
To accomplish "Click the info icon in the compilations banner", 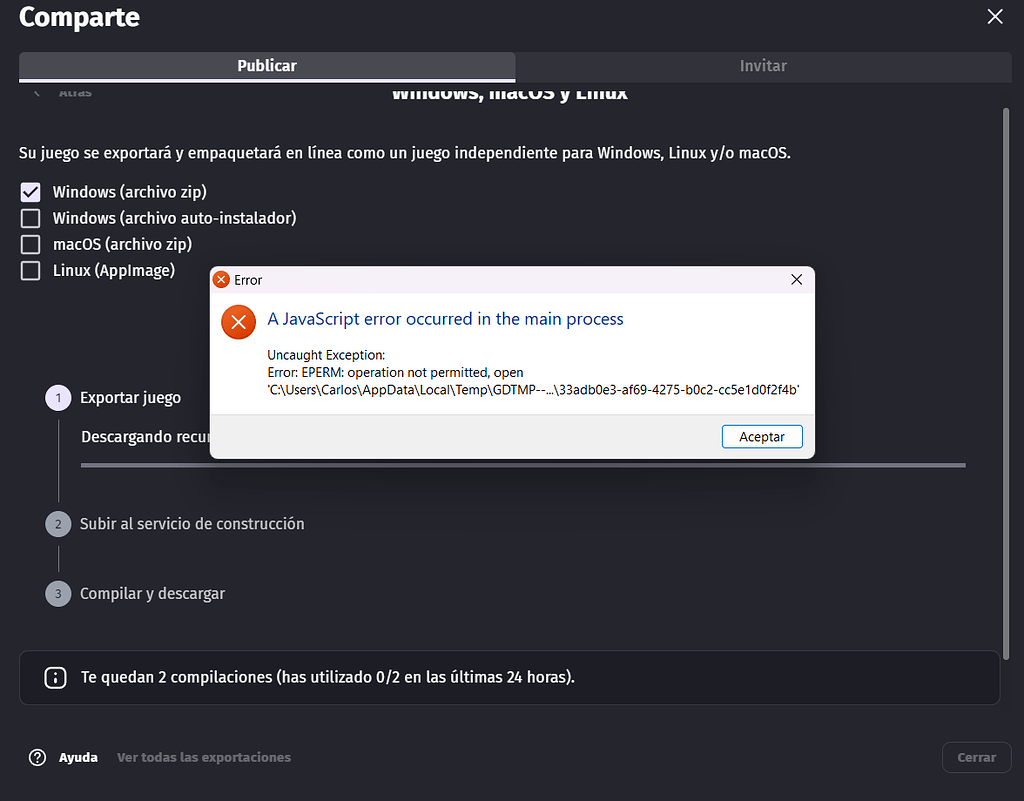I will tap(56, 677).
